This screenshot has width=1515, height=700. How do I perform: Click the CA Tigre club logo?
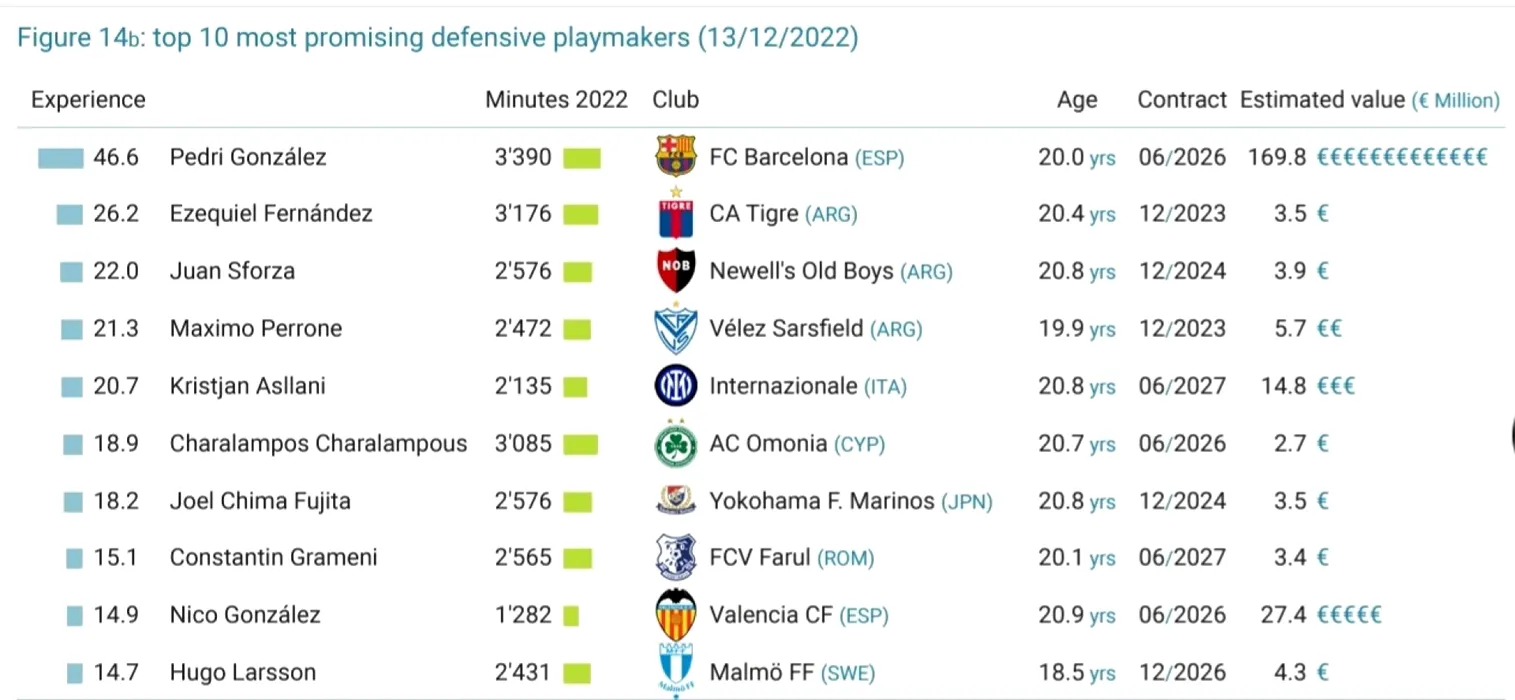(675, 214)
